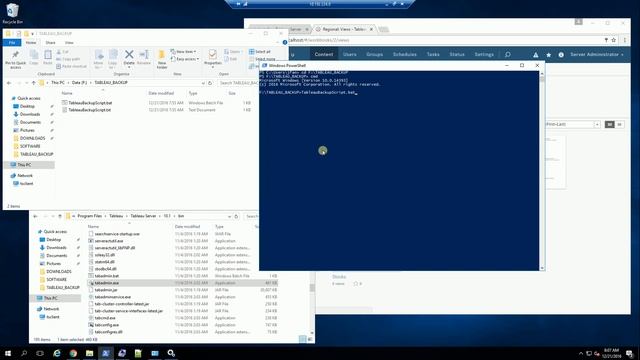Click Back arrow in TABLEAU_BACKUP window
Screen dimensions: 640x360
click(x=9, y=83)
